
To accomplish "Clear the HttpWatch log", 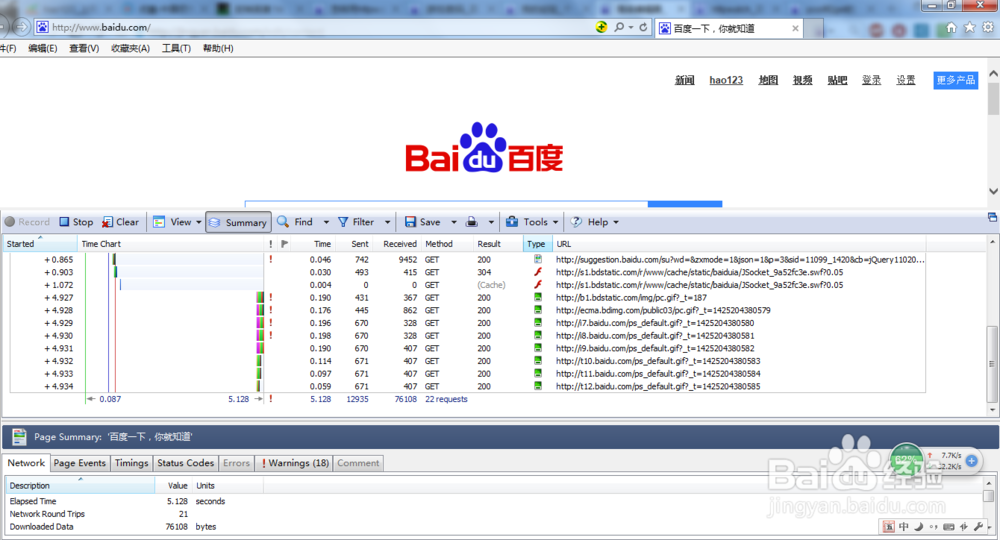I will (x=121, y=222).
